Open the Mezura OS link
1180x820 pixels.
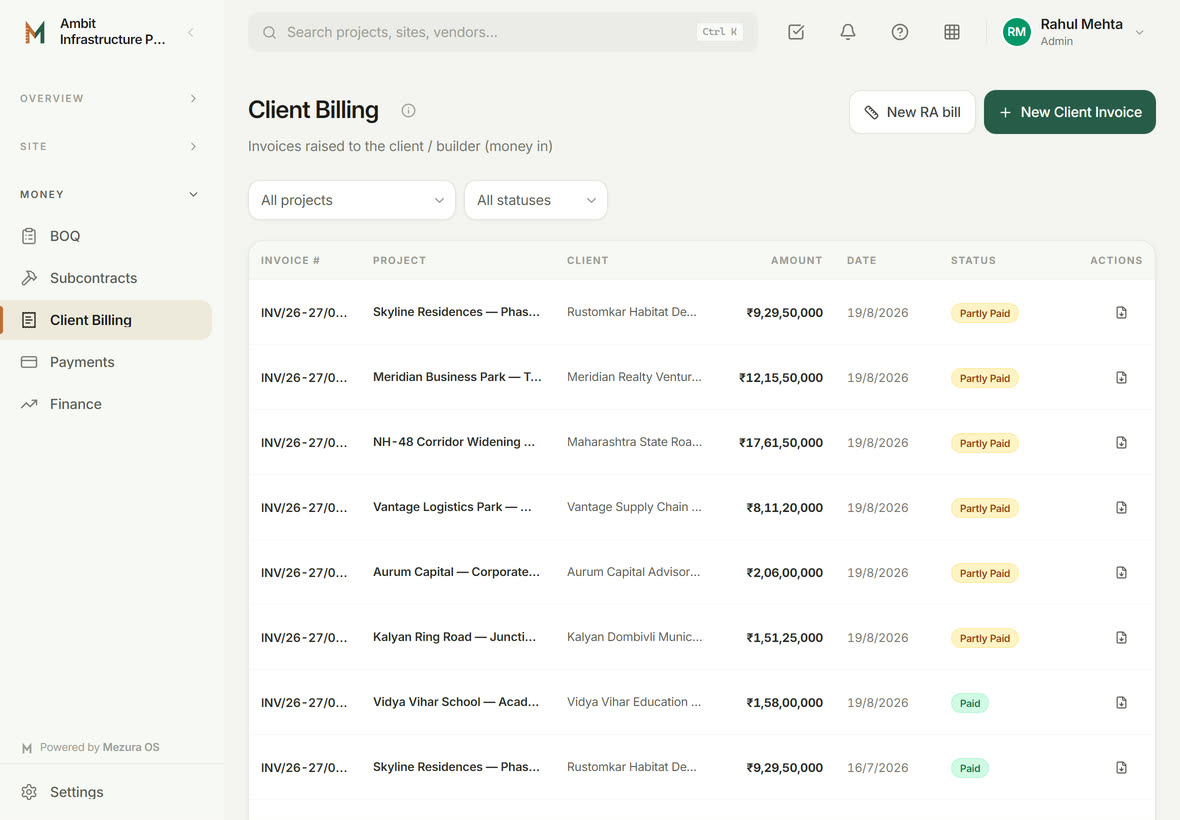131,747
